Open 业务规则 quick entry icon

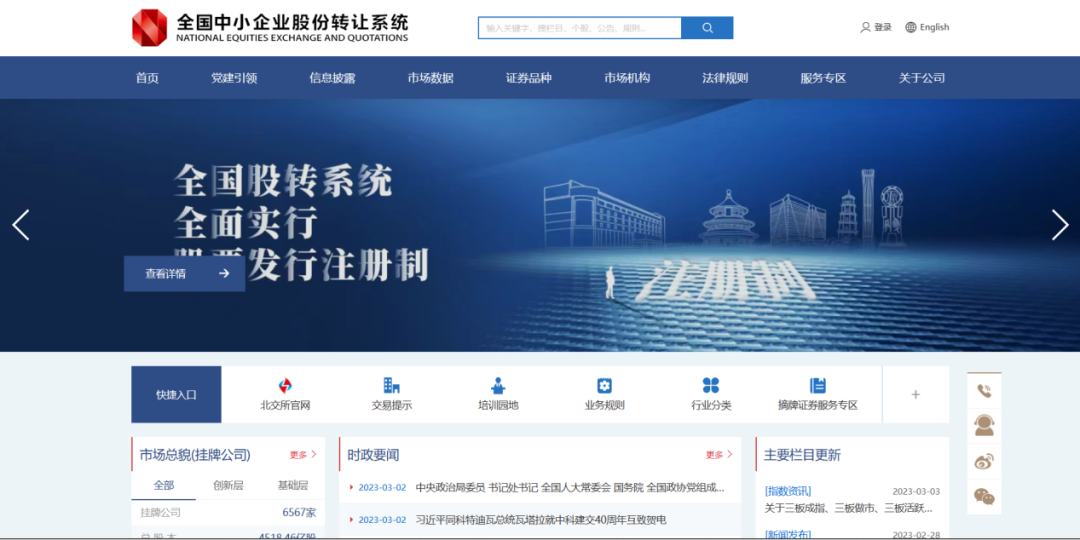pos(605,386)
